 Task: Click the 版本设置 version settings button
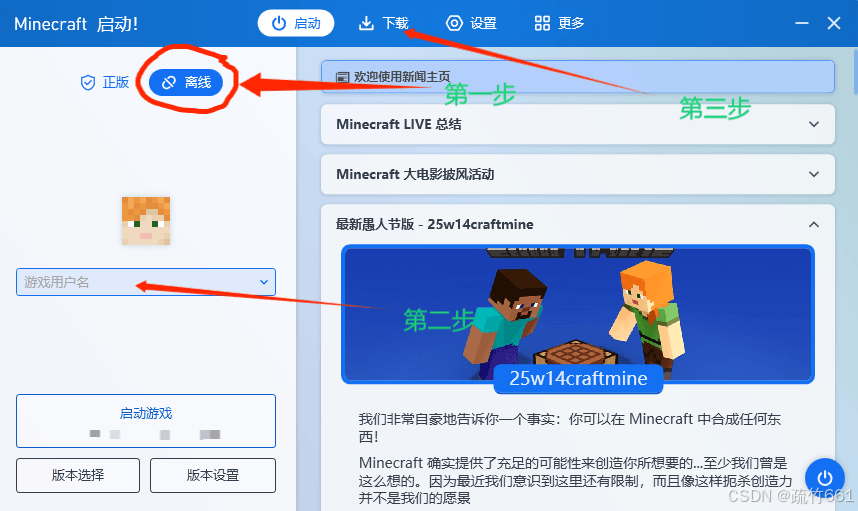click(x=213, y=475)
